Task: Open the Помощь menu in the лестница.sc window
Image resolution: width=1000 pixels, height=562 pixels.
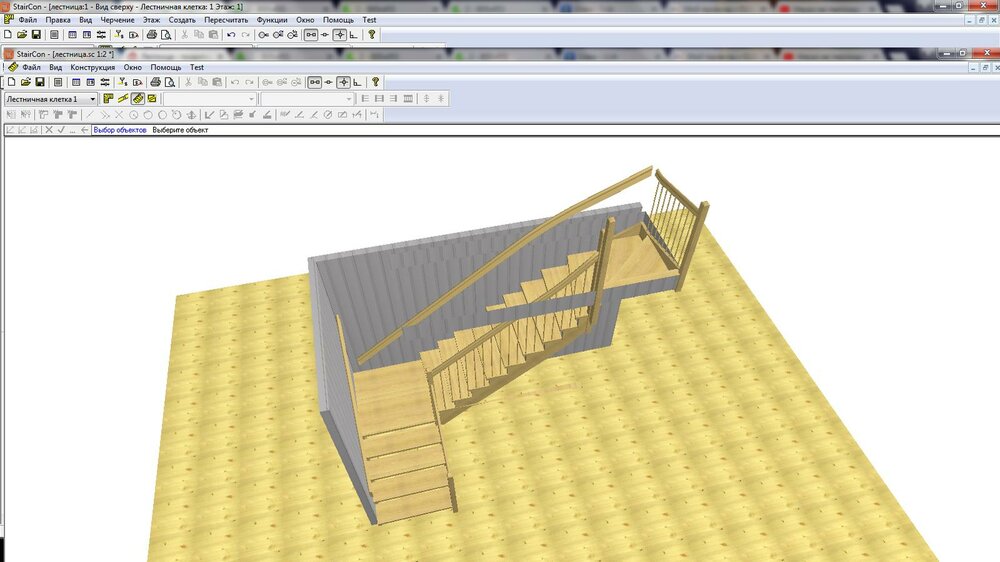Action: pyautogui.click(x=166, y=67)
